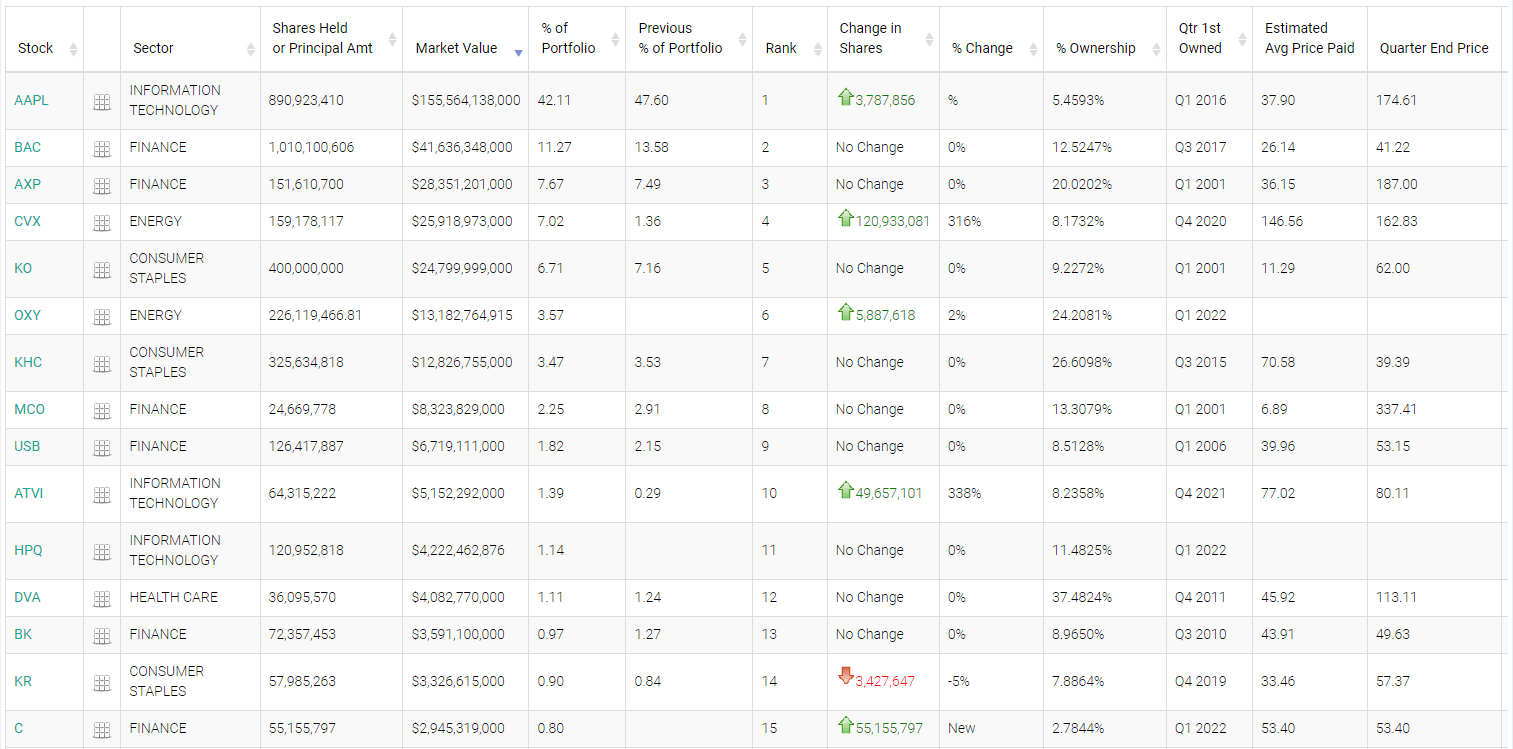Open the AAPL stock link
The image size is (1513, 749).
(31, 100)
